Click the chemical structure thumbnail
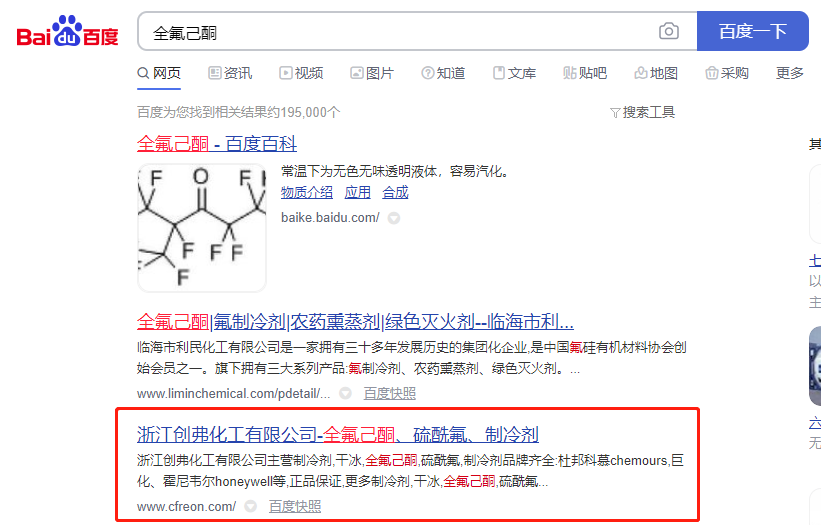 point(202,227)
